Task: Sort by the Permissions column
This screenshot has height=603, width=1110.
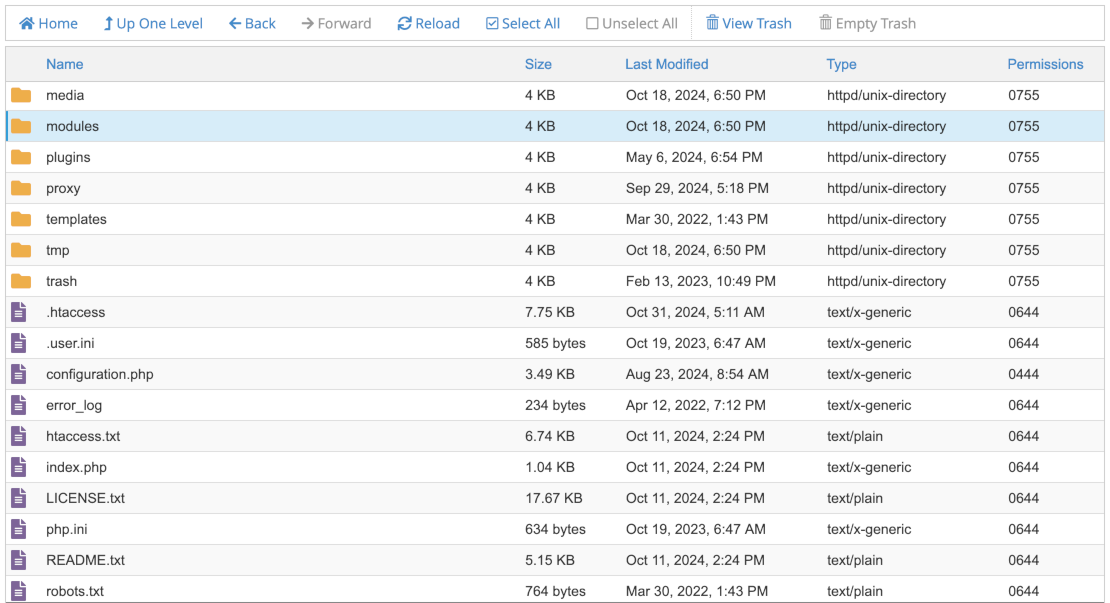Action: (x=1045, y=64)
